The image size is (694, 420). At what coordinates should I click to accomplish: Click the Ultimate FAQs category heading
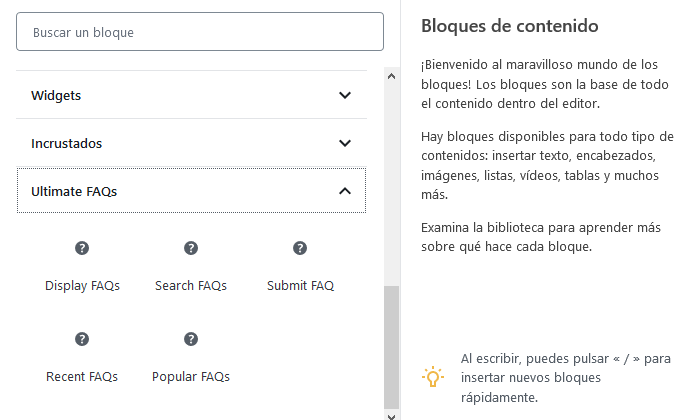[x=191, y=190]
